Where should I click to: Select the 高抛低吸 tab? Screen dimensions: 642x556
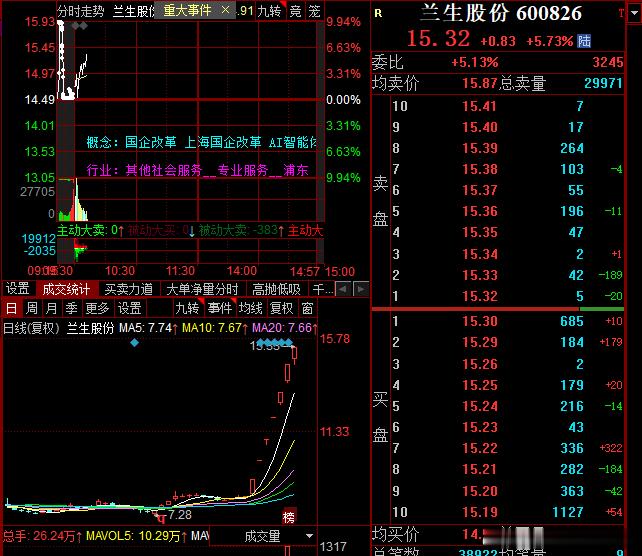click(276, 289)
